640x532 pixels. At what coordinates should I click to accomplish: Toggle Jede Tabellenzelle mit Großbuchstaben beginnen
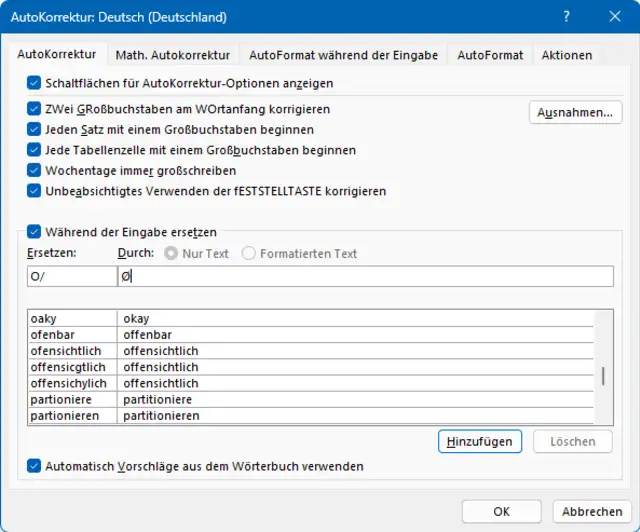pyautogui.click(x=36, y=150)
